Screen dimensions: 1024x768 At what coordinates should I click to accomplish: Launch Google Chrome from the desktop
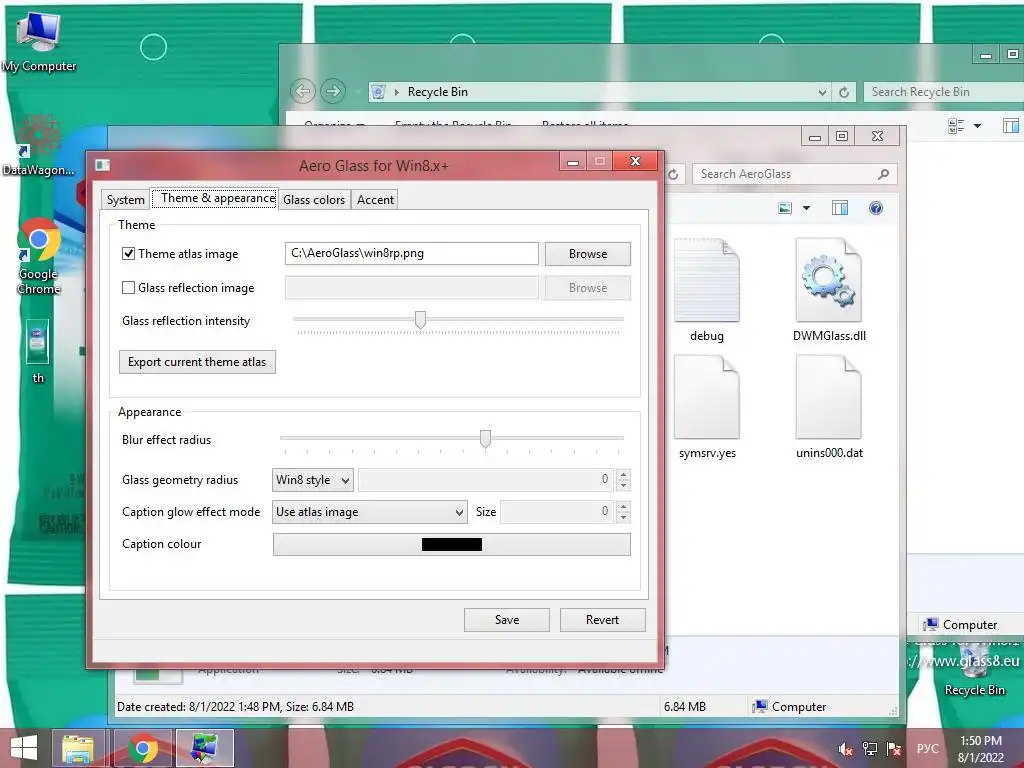tap(39, 256)
